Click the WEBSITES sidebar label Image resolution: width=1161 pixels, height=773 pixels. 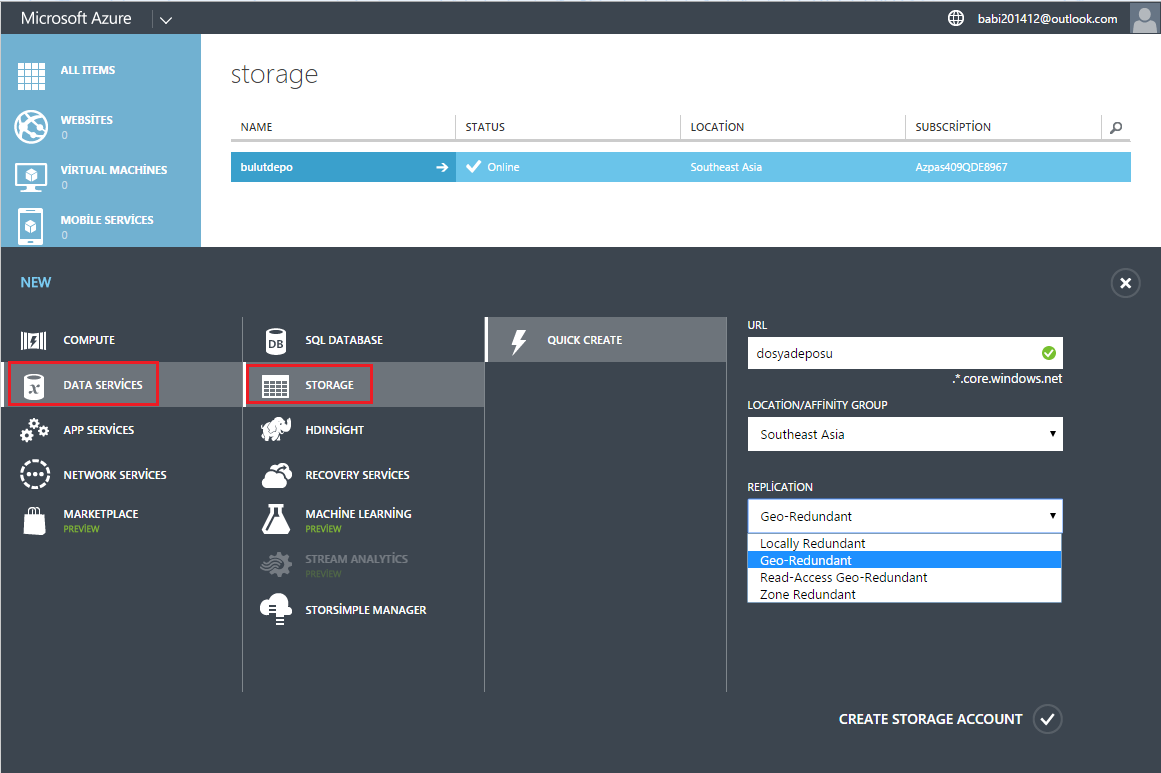[x=87, y=120]
